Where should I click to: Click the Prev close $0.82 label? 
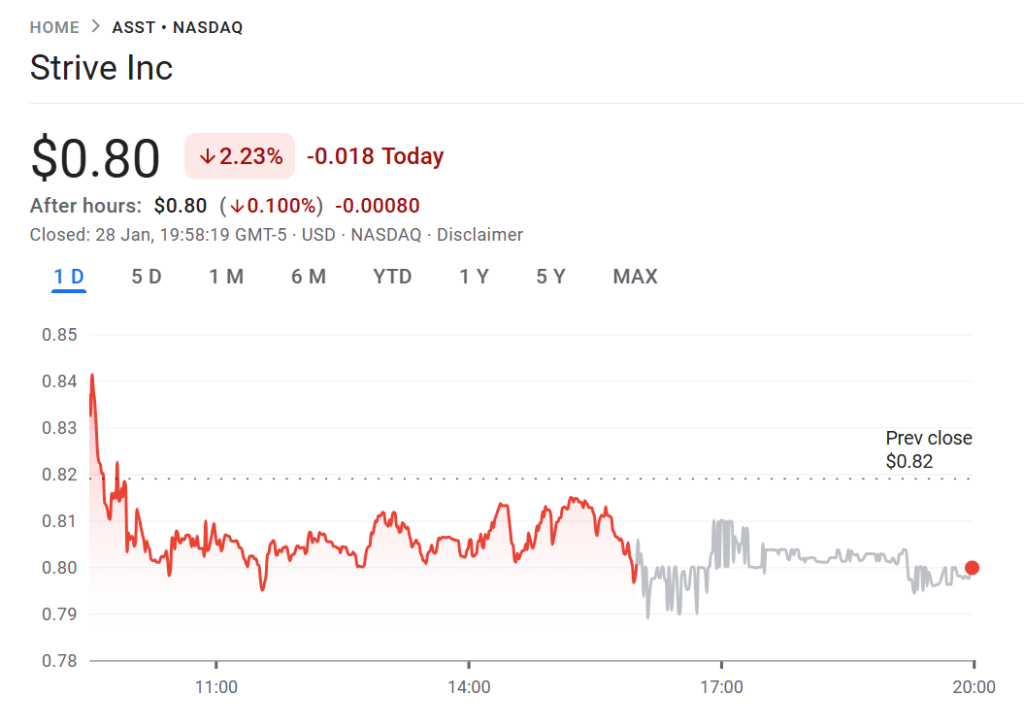(928, 450)
